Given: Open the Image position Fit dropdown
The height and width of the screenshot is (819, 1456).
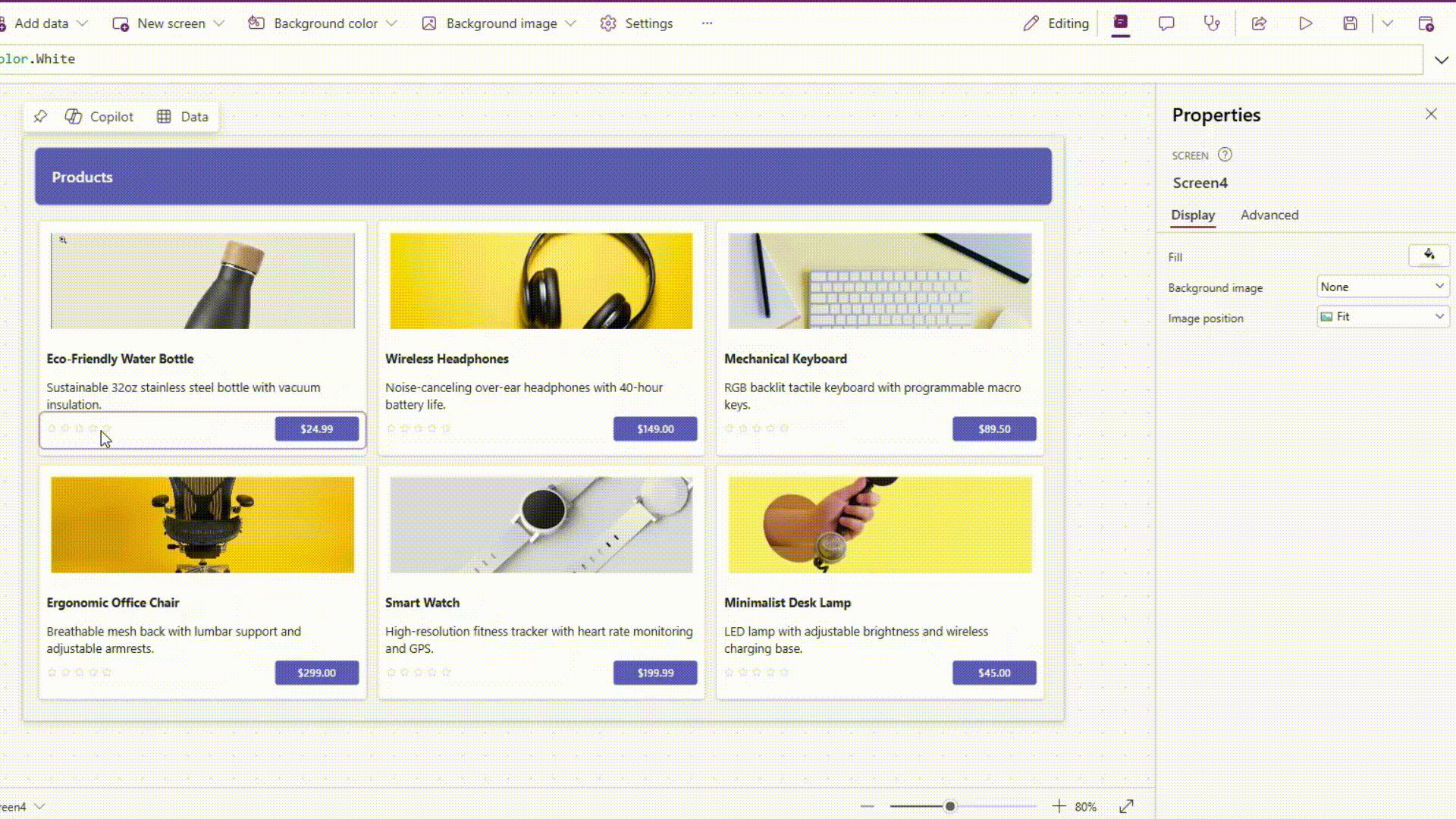Looking at the screenshot, I should 1382,317.
